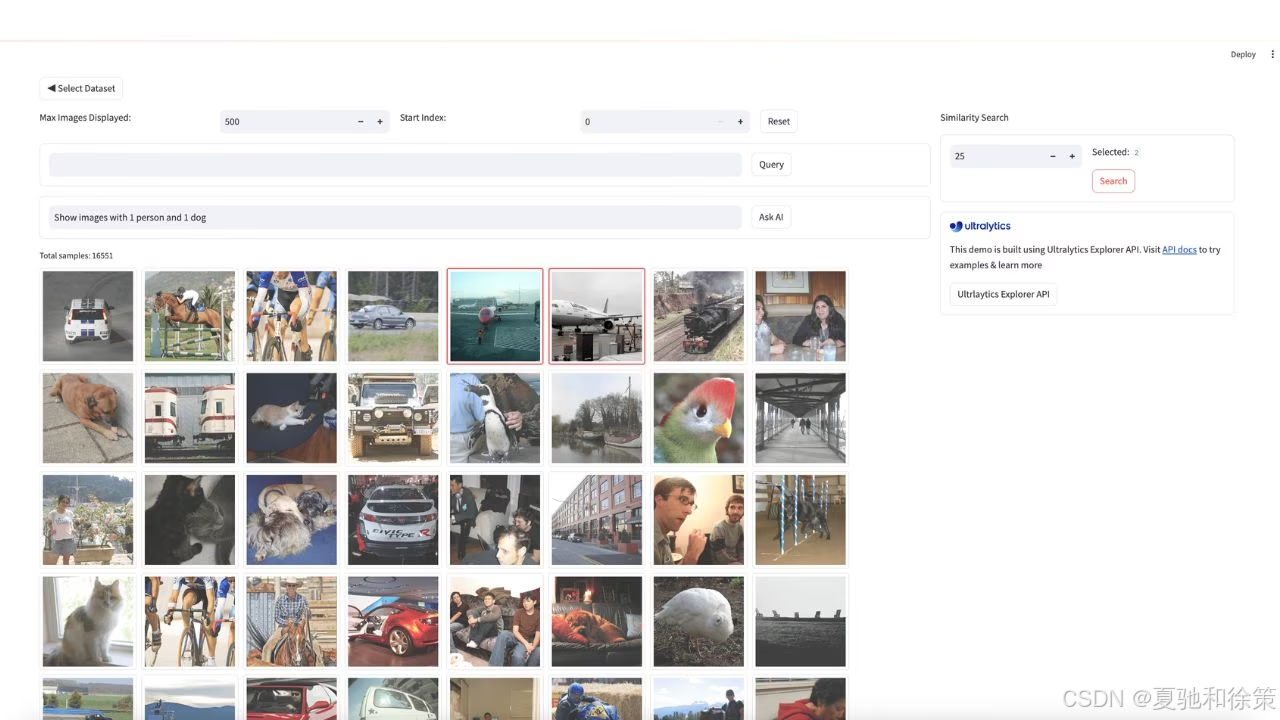Select the white cat by window thumbnail
Screen dimensions: 1280x720
coord(88,621)
